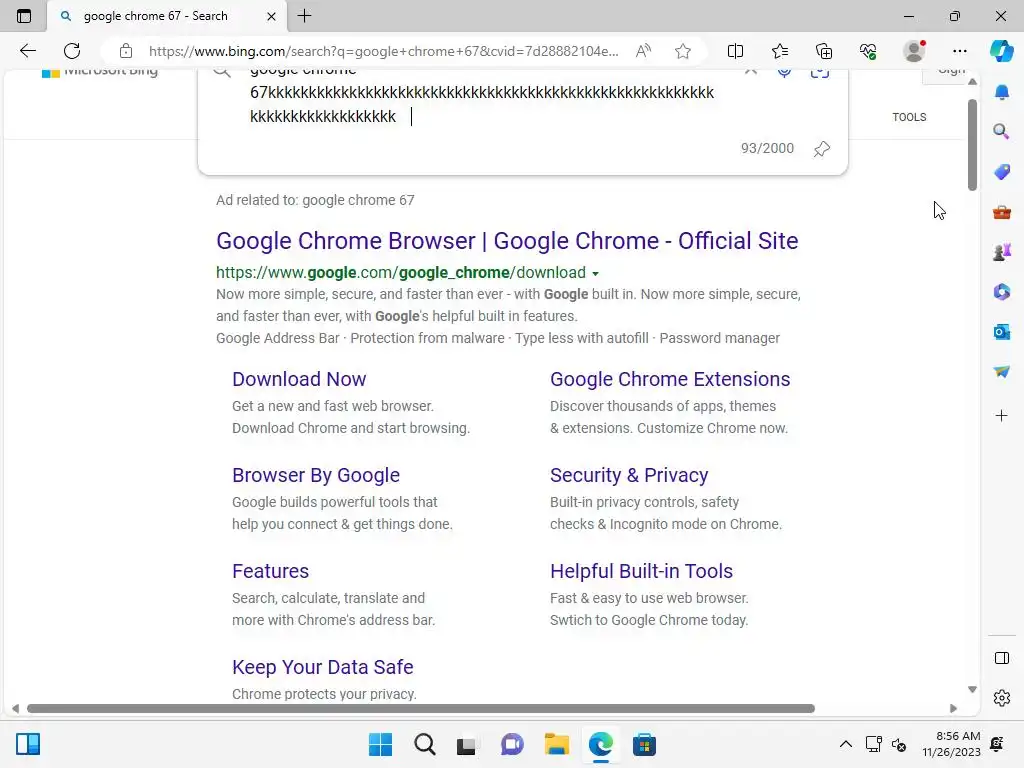
Task: Open Security & Privacy link
Action: 629,475
